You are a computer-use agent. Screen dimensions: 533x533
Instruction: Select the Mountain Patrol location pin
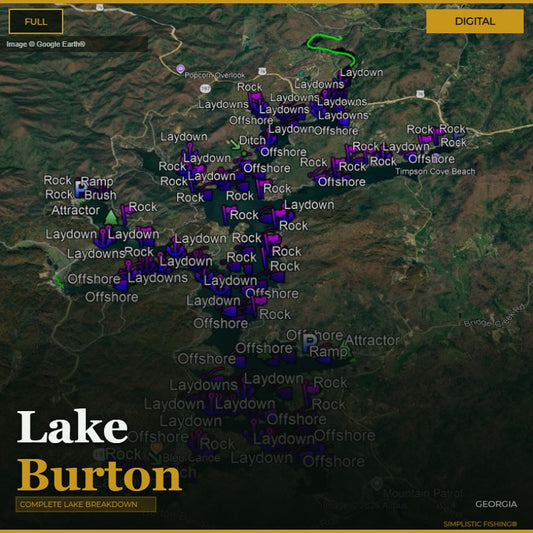[x=377, y=483]
